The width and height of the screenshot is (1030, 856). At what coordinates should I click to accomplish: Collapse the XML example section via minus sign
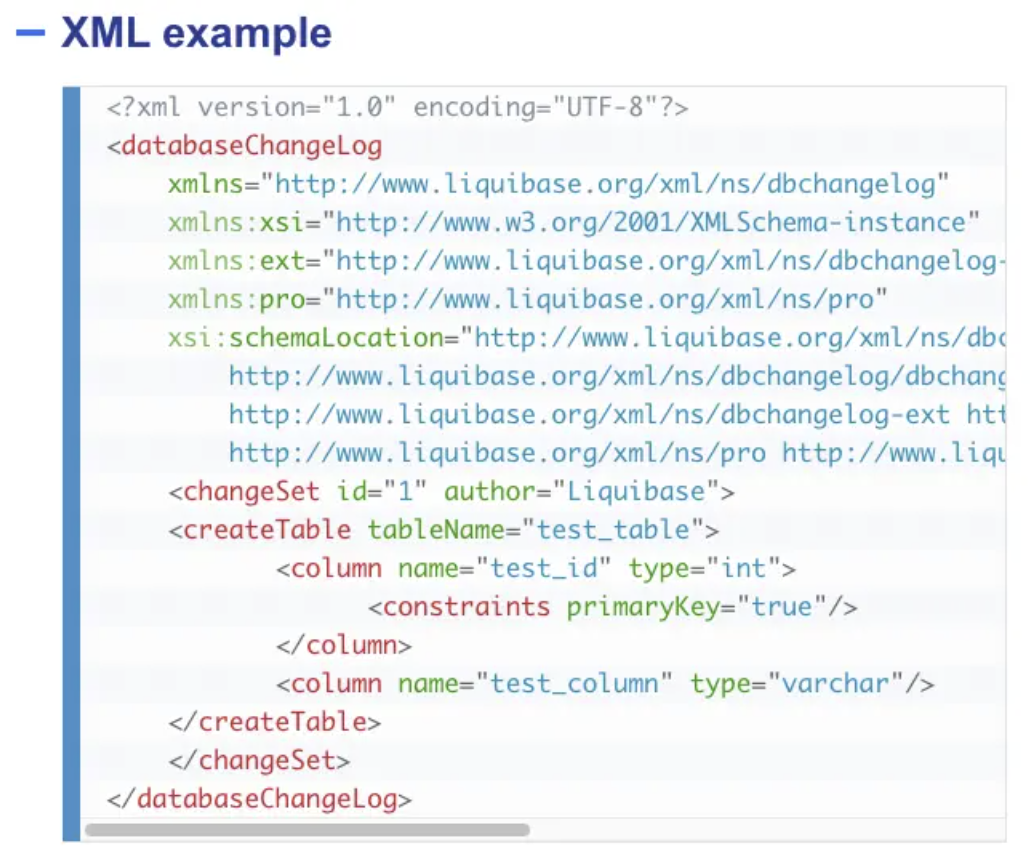click(x=30, y=33)
